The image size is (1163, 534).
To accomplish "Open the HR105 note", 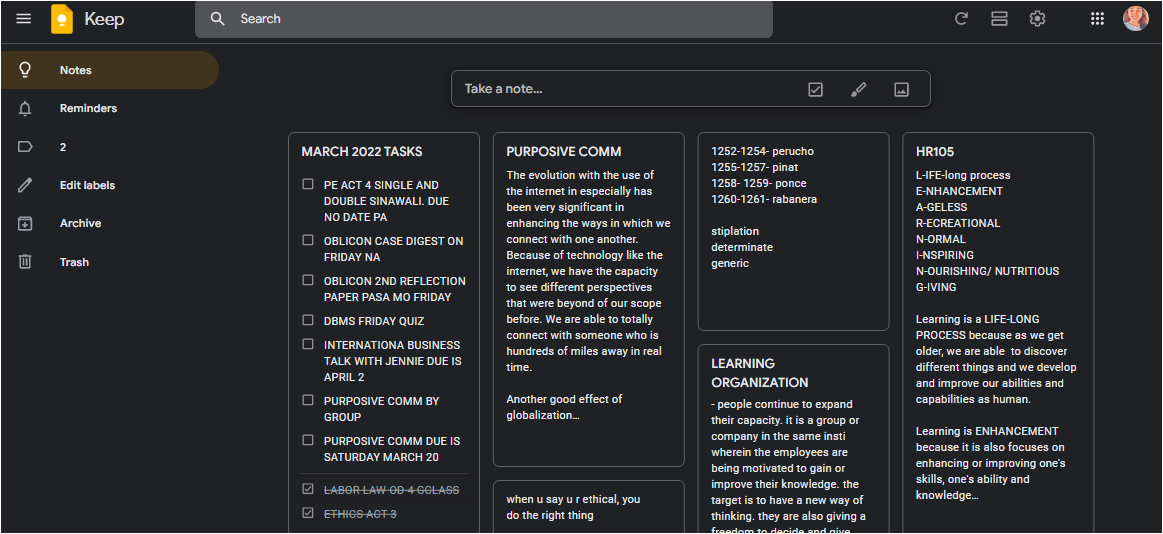I will 998,333.
